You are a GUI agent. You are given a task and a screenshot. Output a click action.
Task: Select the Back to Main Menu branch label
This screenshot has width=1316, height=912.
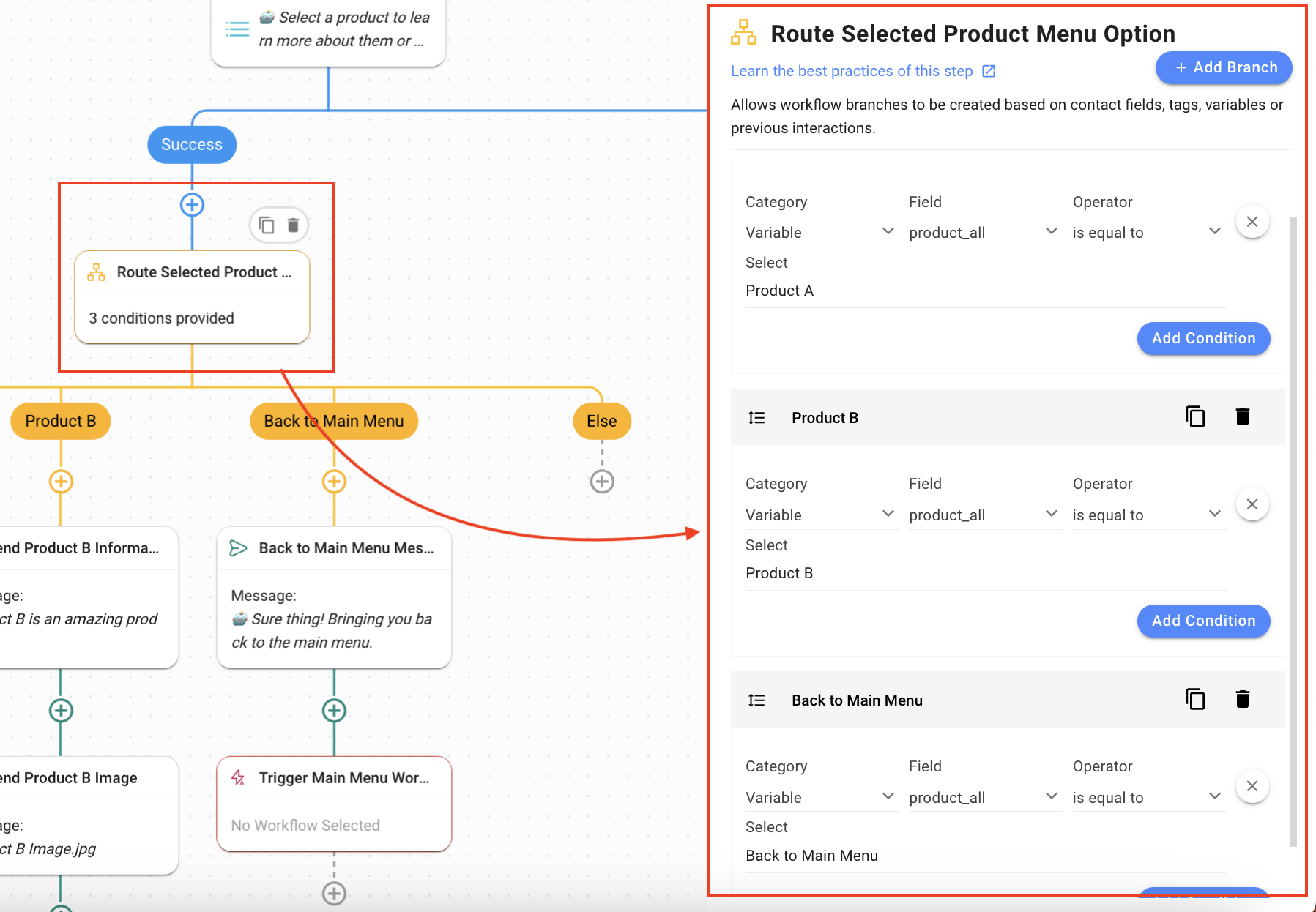click(334, 422)
